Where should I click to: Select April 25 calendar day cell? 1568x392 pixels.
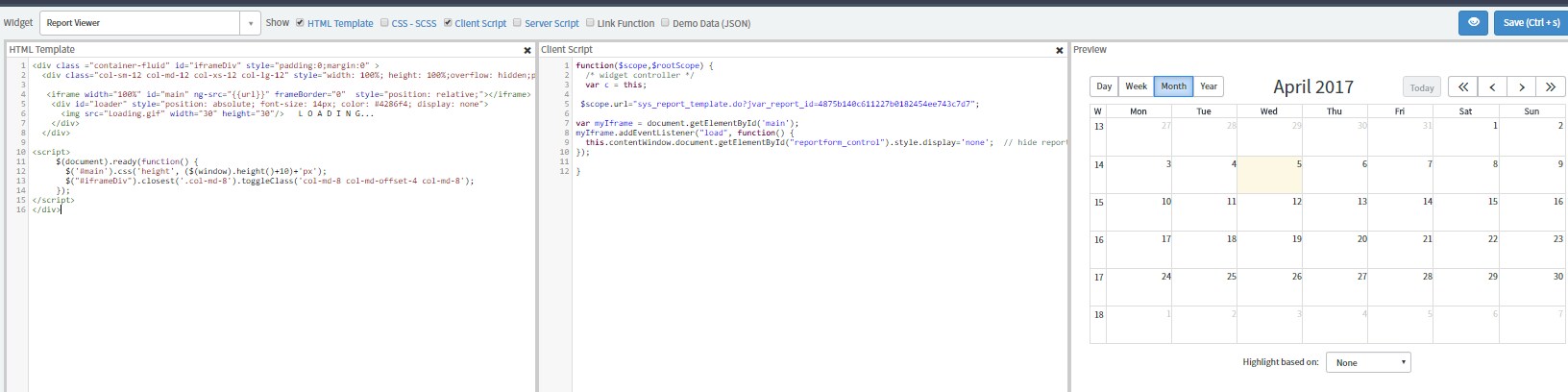click(x=1204, y=287)
